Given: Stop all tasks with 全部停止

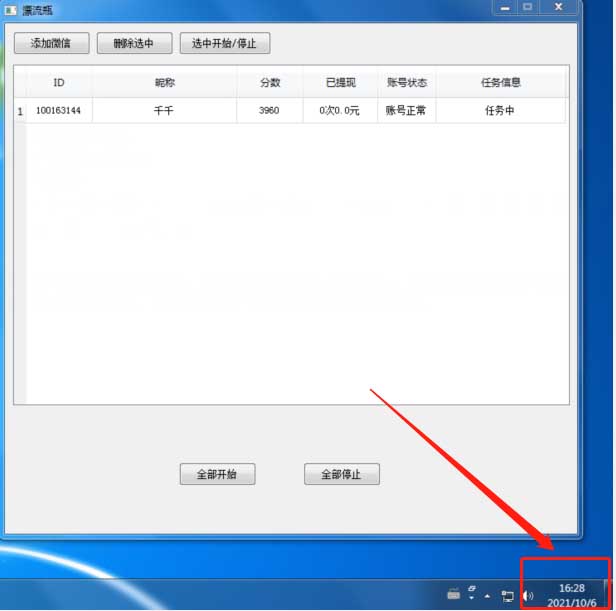Looking at the screenshot, I should [341, 475].
